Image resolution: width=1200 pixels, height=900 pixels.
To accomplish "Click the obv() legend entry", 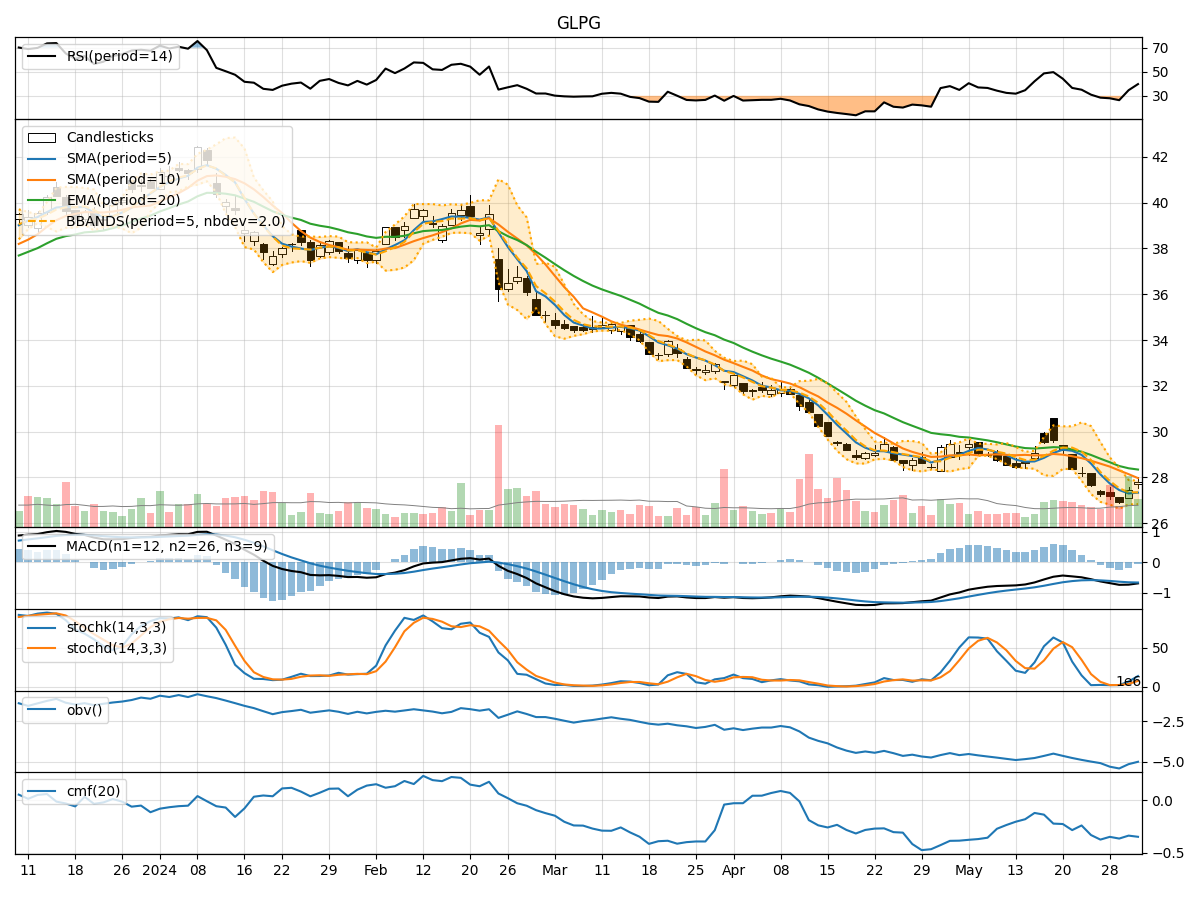I will point(84,710).
